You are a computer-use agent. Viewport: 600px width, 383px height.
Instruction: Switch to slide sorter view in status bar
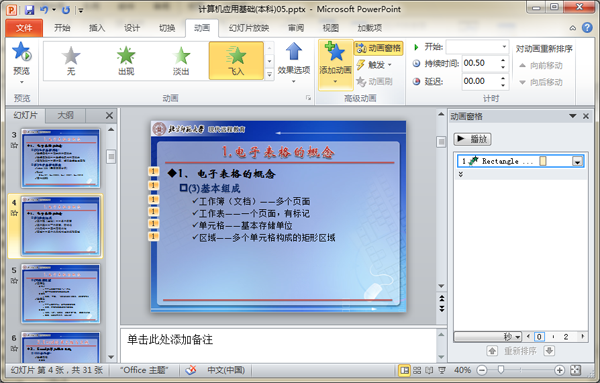[x=417, y=370]
